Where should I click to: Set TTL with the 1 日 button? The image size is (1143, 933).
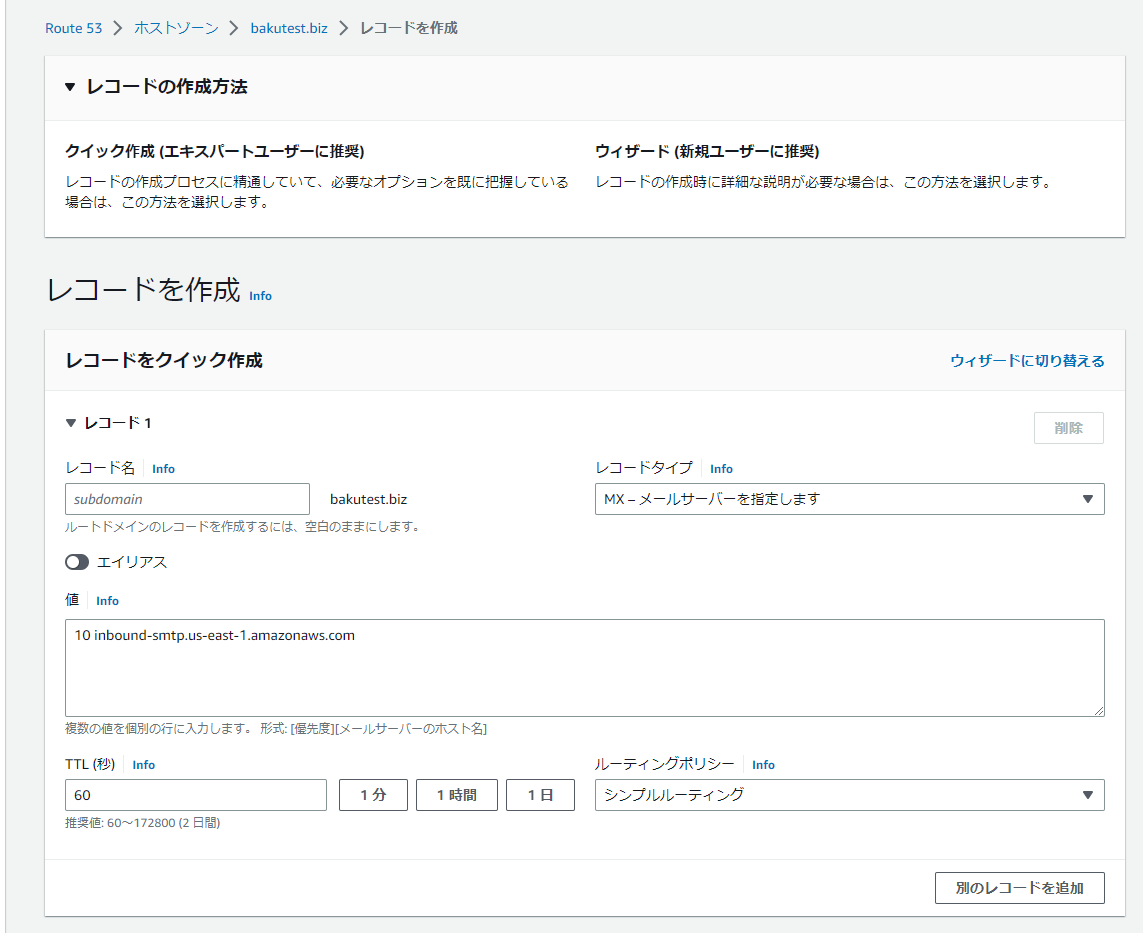coord(541,795)
